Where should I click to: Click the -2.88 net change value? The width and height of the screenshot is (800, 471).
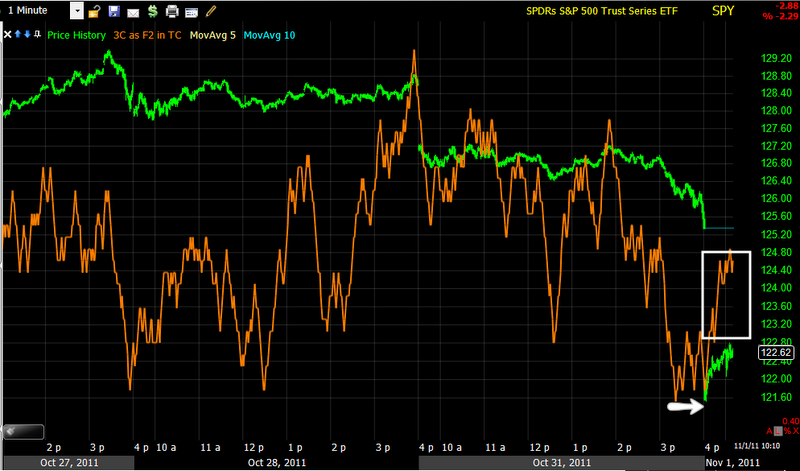tap(787, 5)
